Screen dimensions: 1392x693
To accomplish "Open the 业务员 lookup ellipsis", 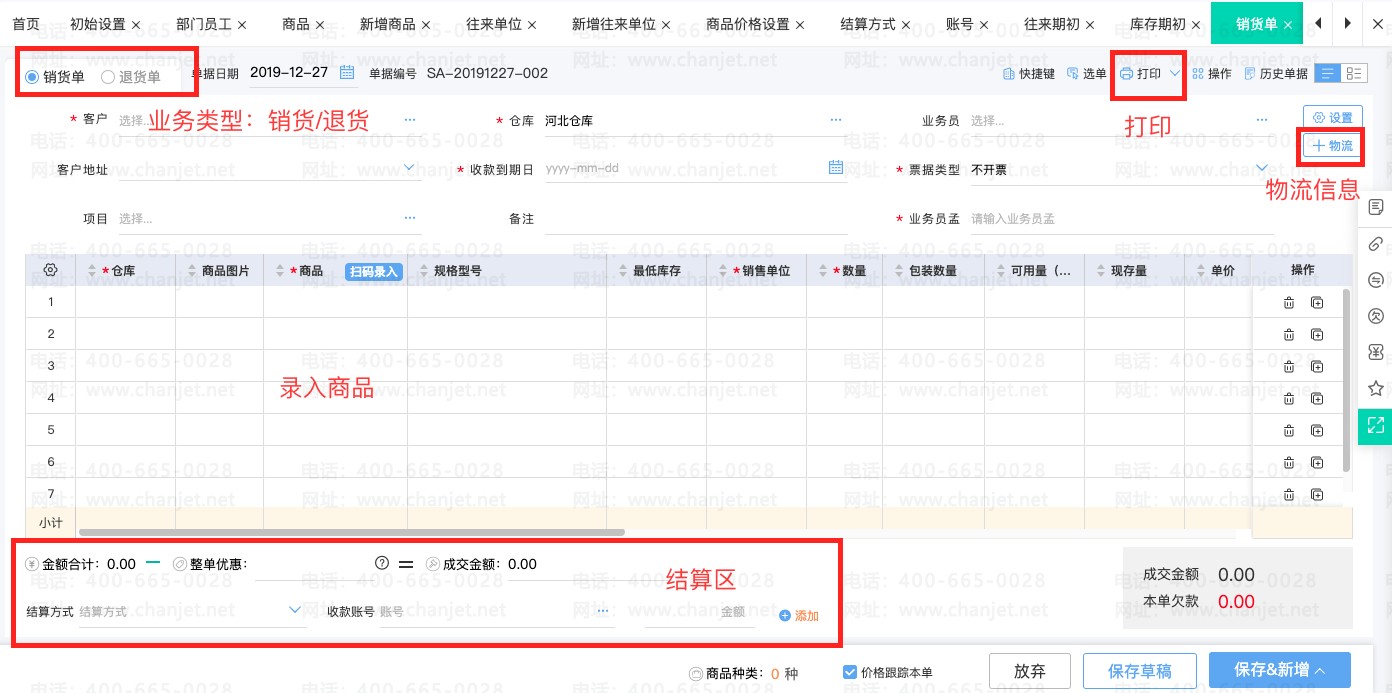I will click(x=1262, y=120).
